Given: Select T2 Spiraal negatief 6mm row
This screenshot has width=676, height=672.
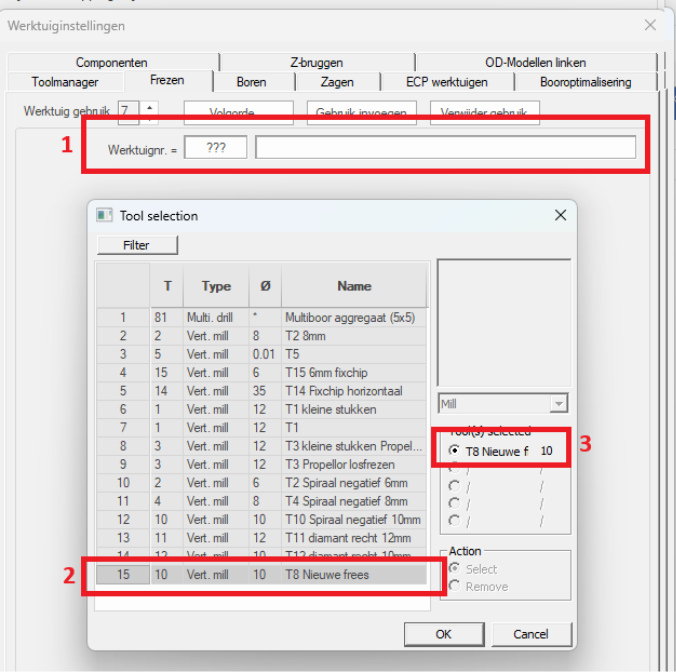Looking at the screenshot, I should 262,483.
